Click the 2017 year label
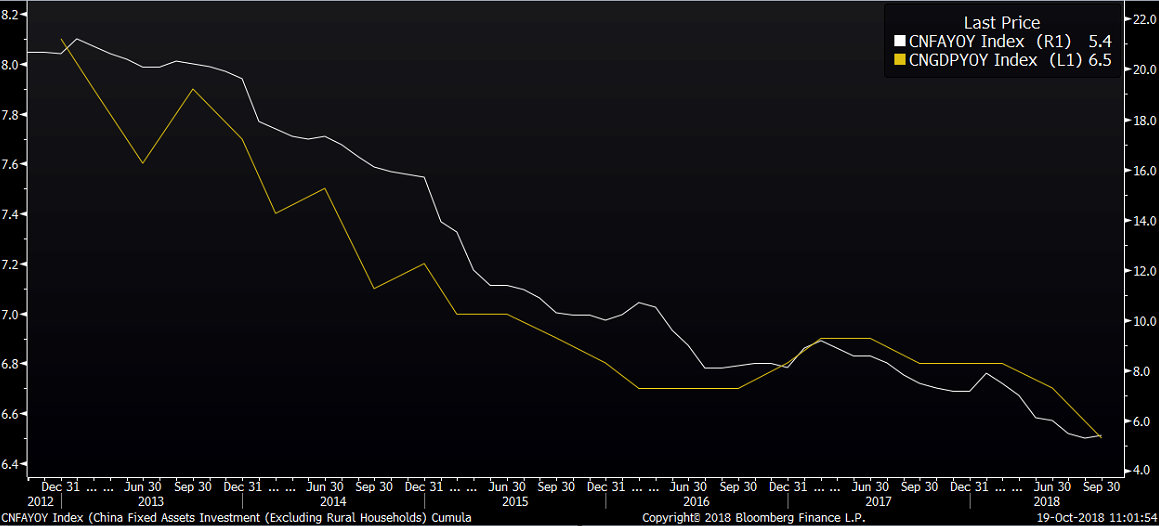Viewport: 1159px width, 526px height. 878,501
